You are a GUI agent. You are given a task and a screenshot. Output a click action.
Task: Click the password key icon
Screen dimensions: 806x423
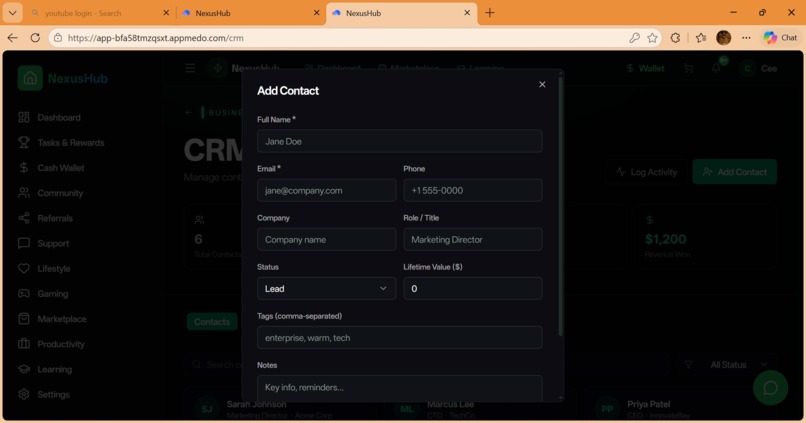[x=634, y=38]
